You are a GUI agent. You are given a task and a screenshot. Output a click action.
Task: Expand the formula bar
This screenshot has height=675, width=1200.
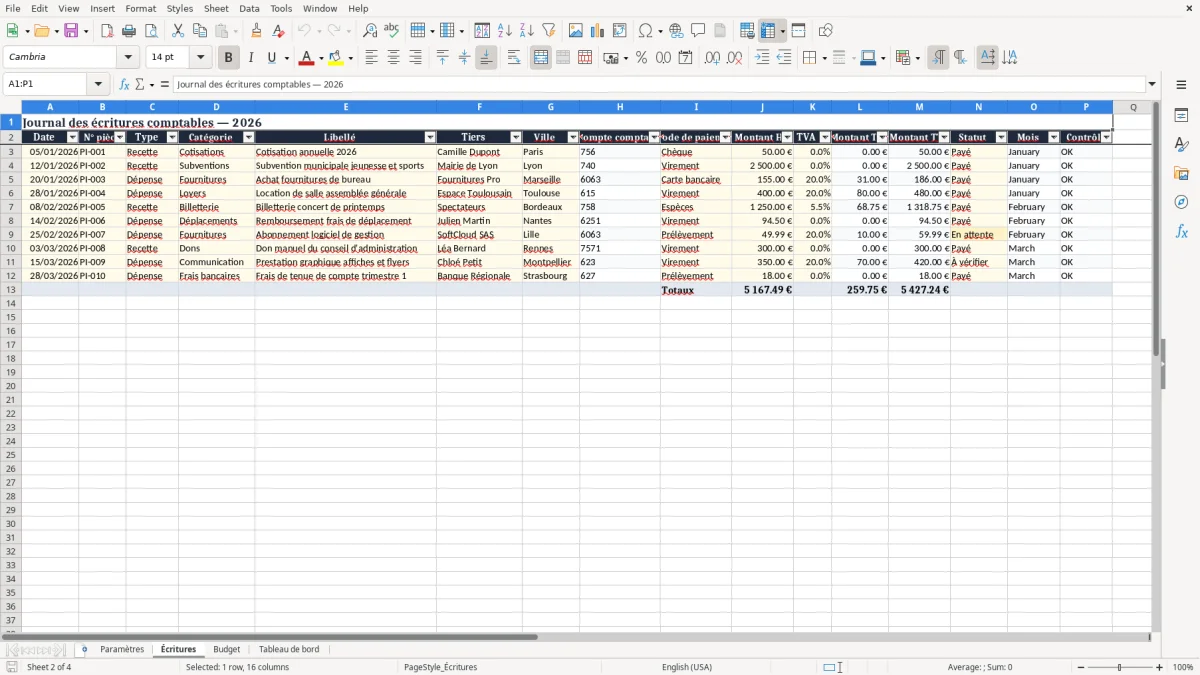click(x=1153, y=84)
